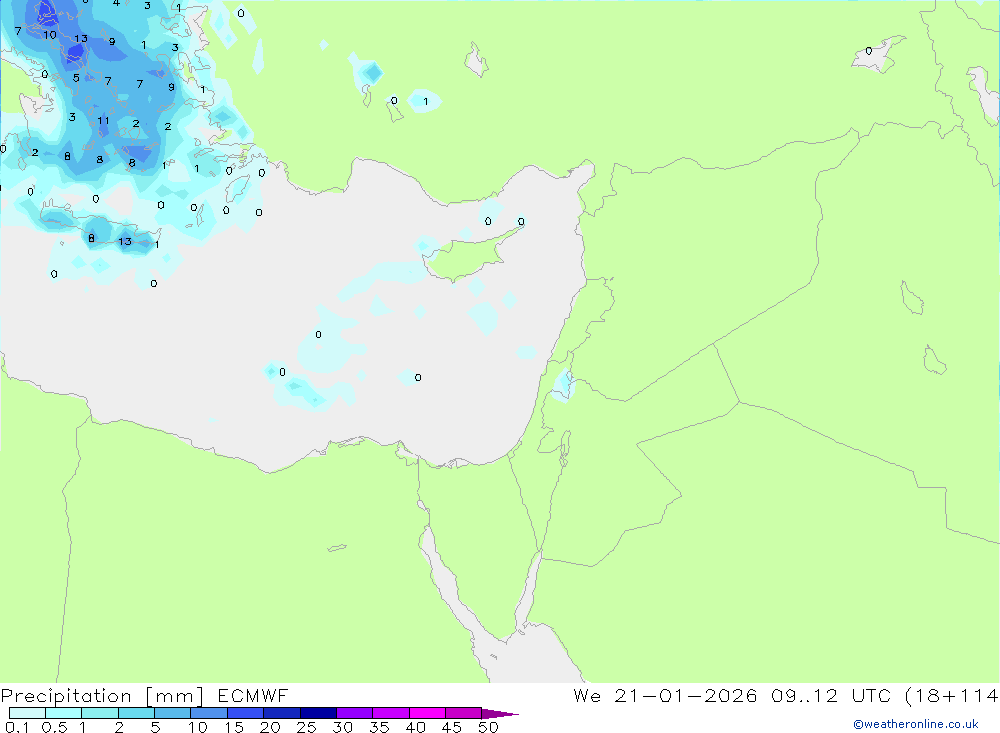The image size is (1000, 733).
Task: Click the 0.1–0.5 mm legend color swatch
Action: pos(27,713)
